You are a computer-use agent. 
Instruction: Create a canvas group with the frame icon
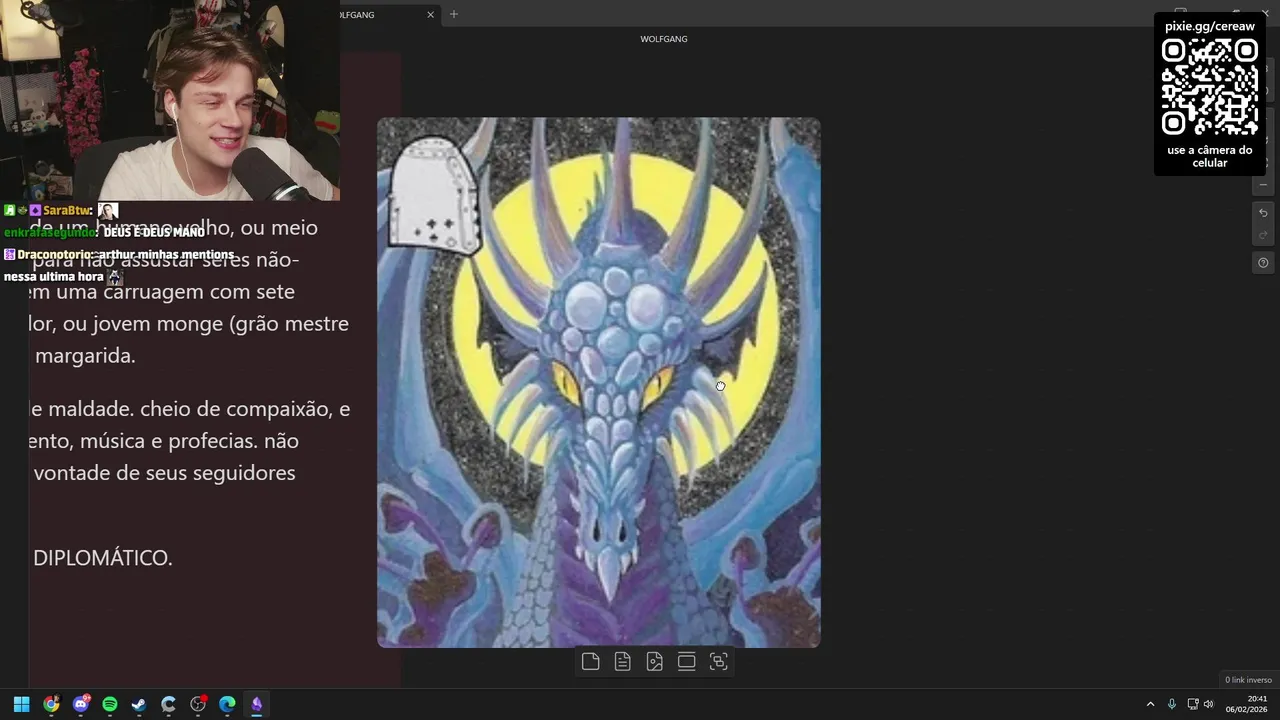[x=686, y=661]
